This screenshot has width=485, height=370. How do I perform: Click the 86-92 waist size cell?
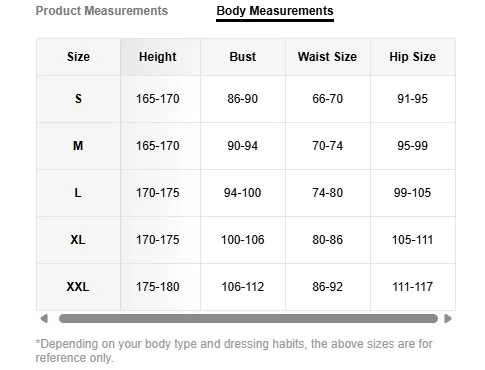(328, 287)
